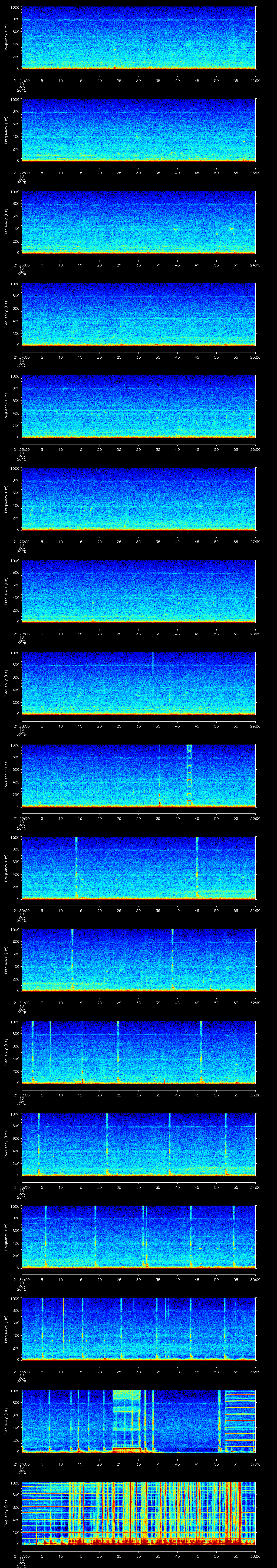The width and height of the screenshot is (277, 1568).
Task: Click the "21:21:00" start time label
Action: click(x=21, y=80)
